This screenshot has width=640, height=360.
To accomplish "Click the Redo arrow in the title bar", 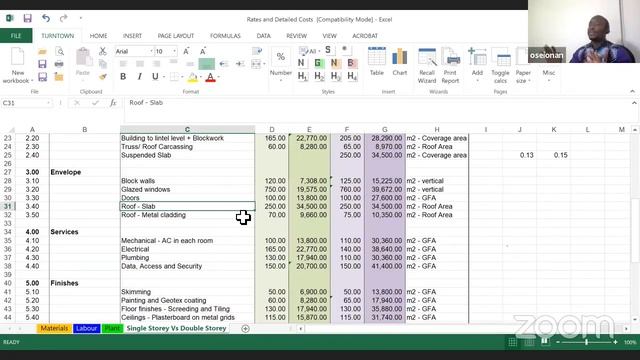I will pos(63,18).
